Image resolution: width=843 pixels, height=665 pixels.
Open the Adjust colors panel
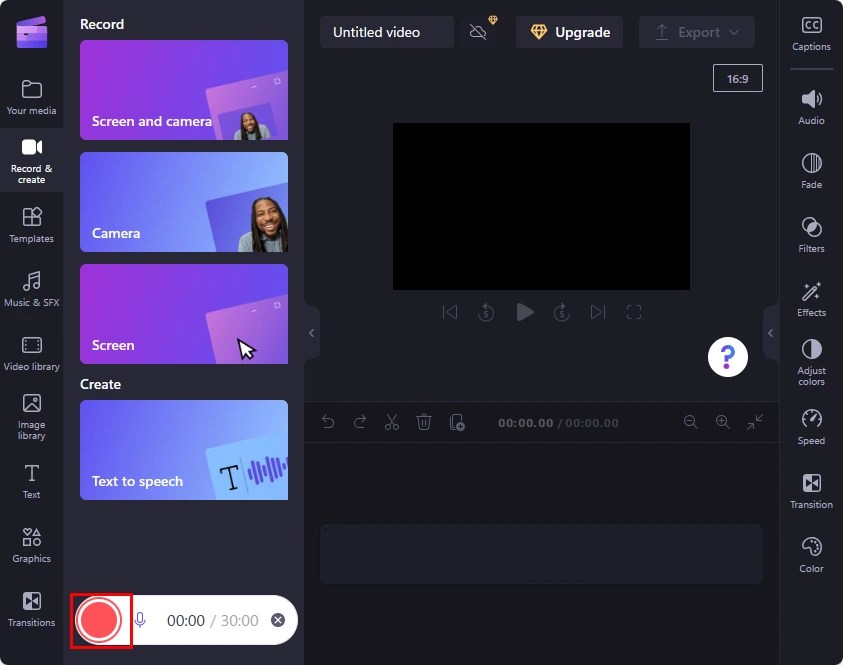point(810,362)
